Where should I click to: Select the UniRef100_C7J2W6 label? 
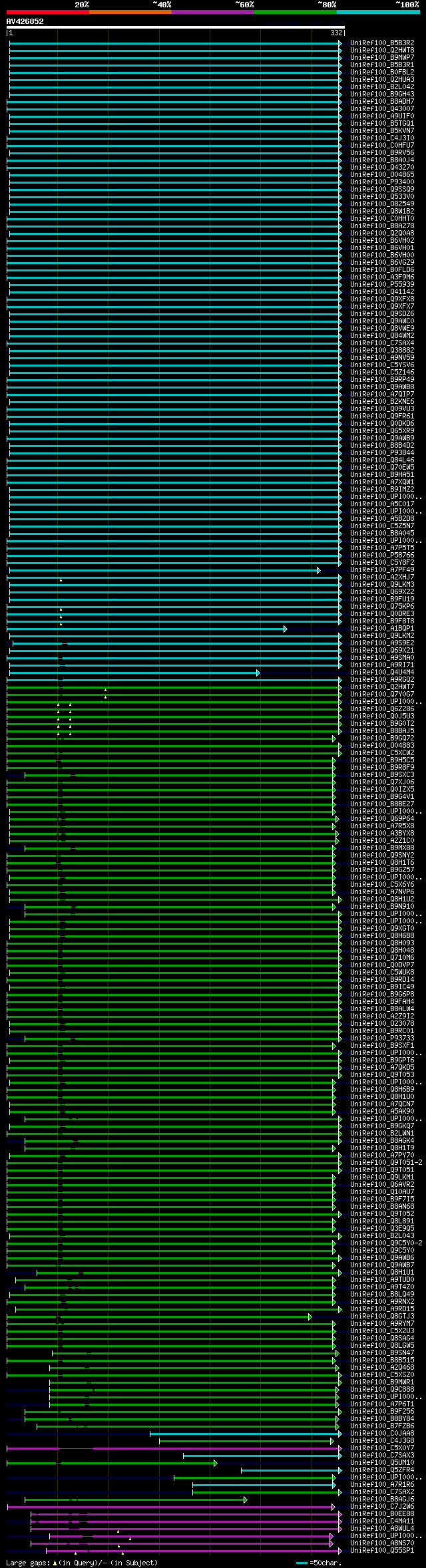point(382,1507)
